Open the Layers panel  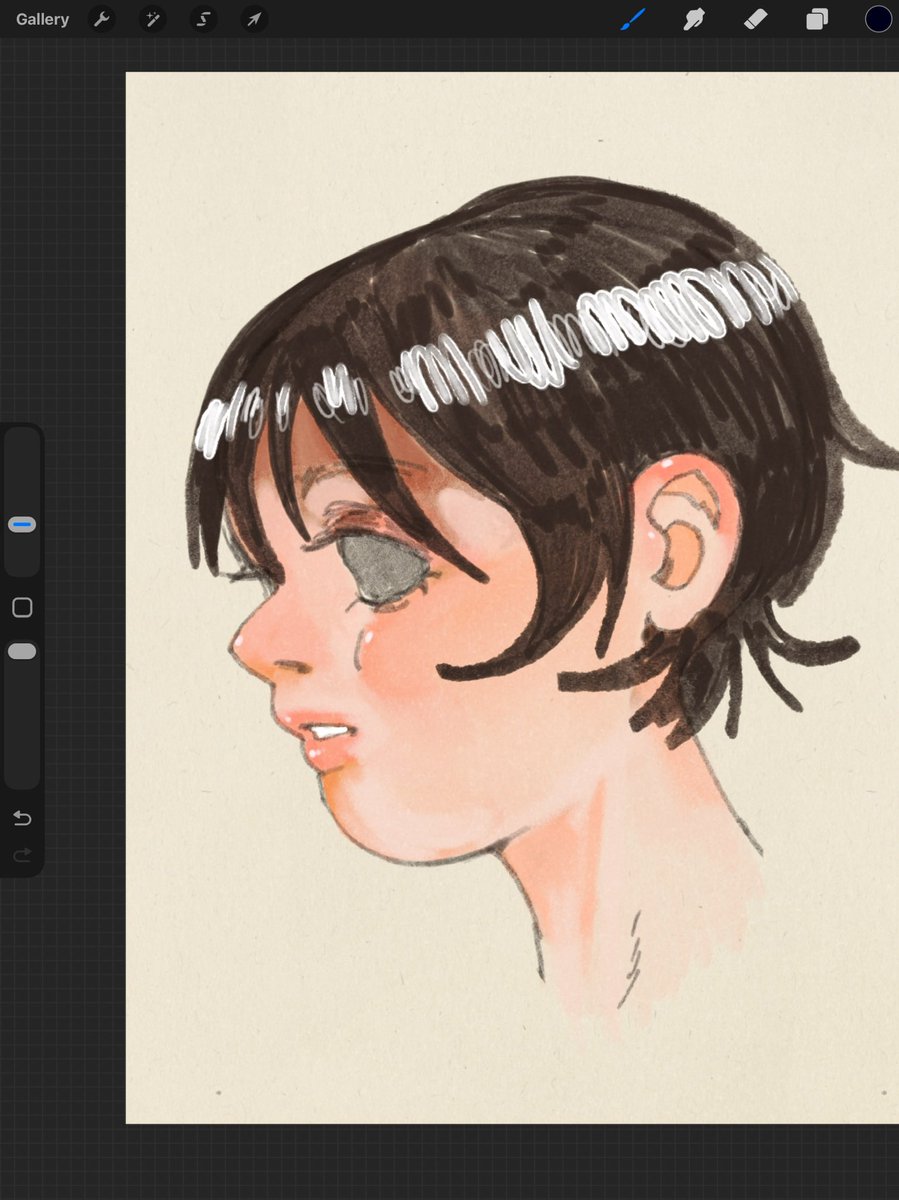coord(817,19)
